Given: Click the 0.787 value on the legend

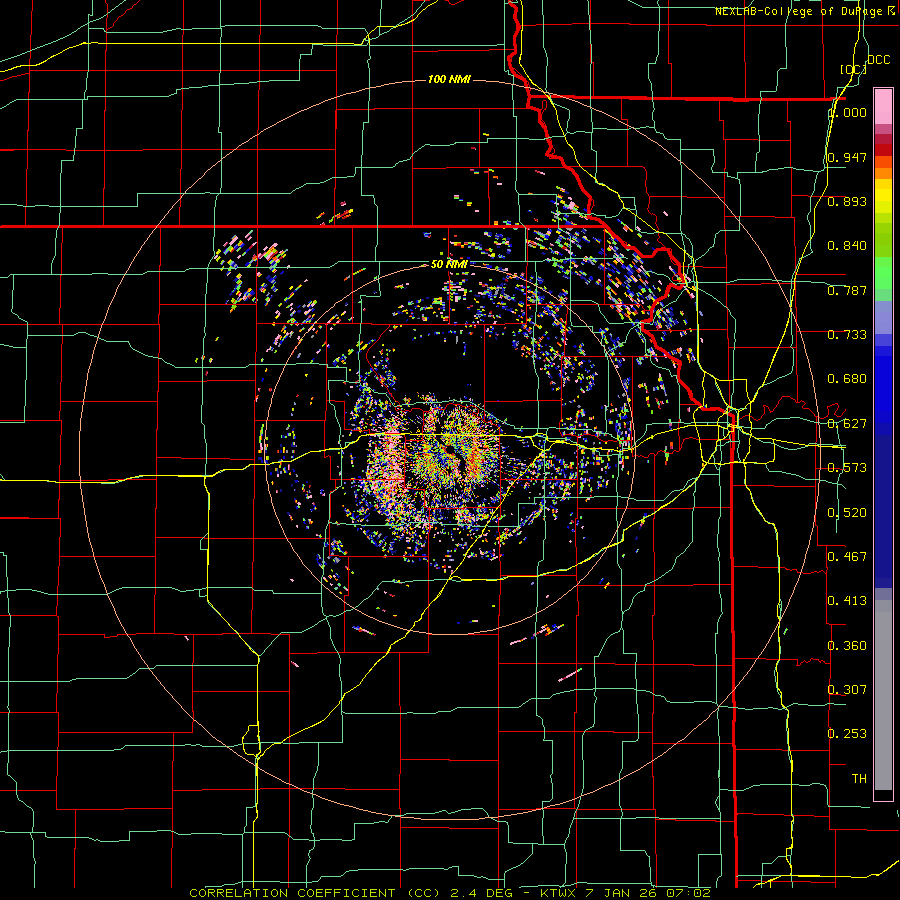Looking at the screenshot, I should coord(847,290).
